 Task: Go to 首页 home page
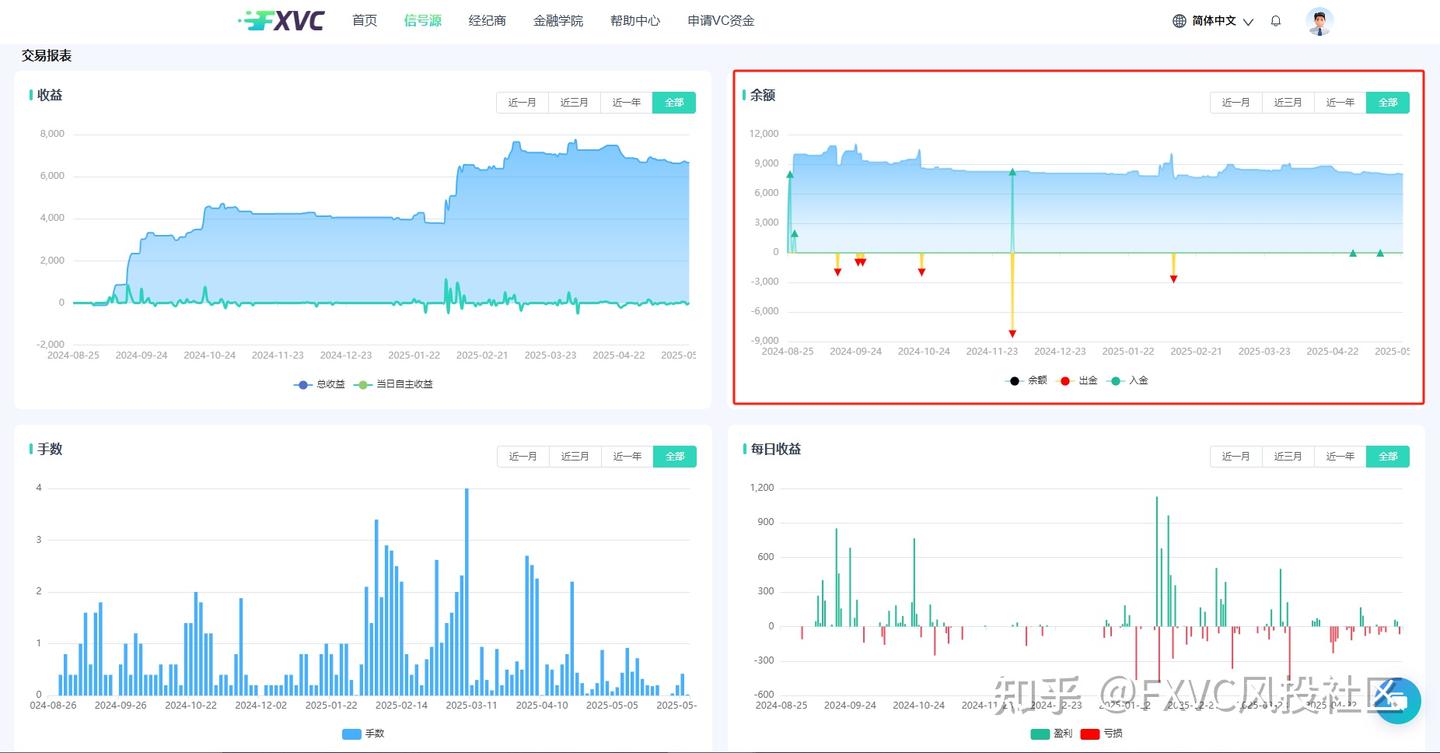pos(364,20)
